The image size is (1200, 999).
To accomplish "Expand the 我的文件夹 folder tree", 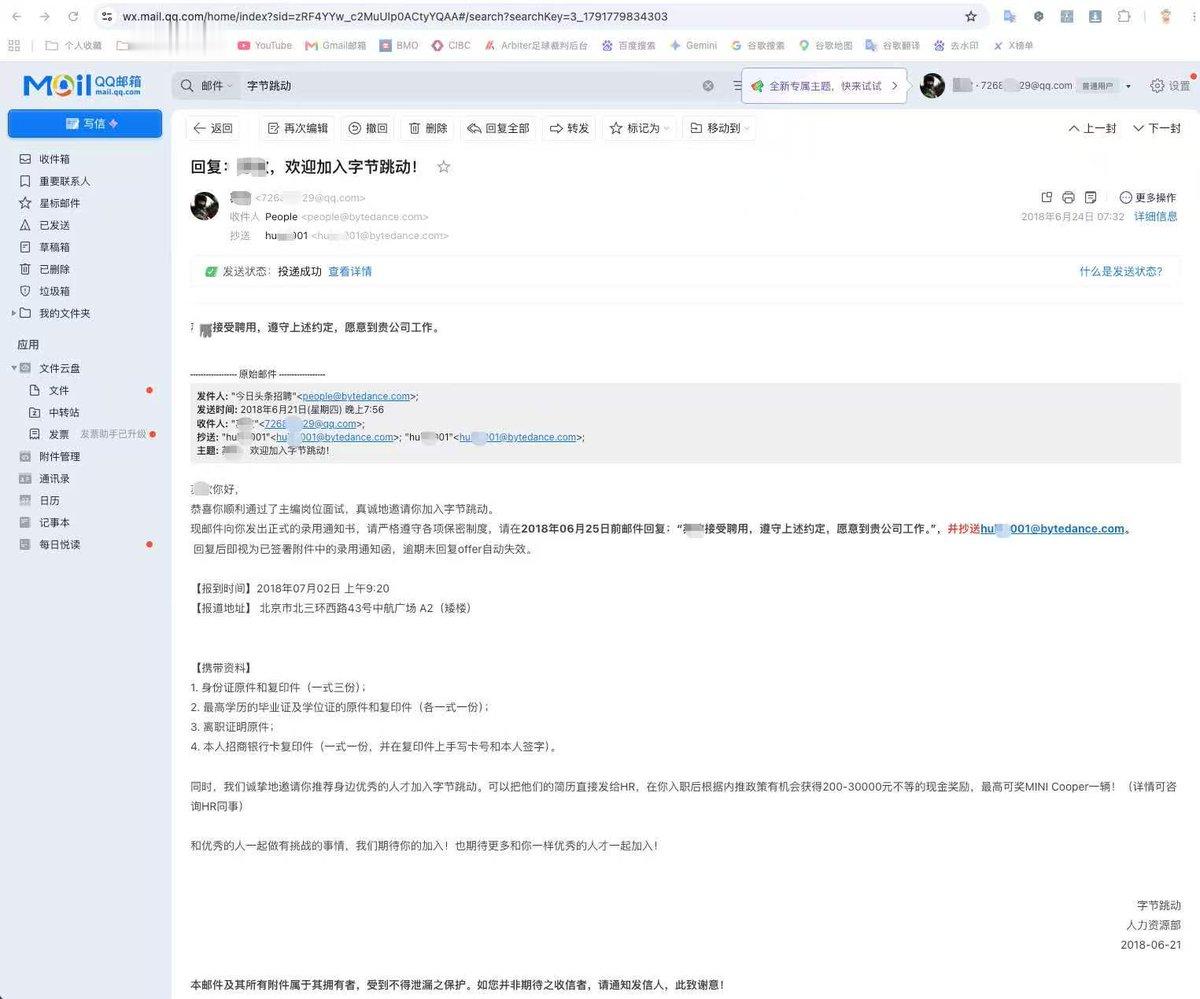I will pyautogui.click(x=14, y=313).
